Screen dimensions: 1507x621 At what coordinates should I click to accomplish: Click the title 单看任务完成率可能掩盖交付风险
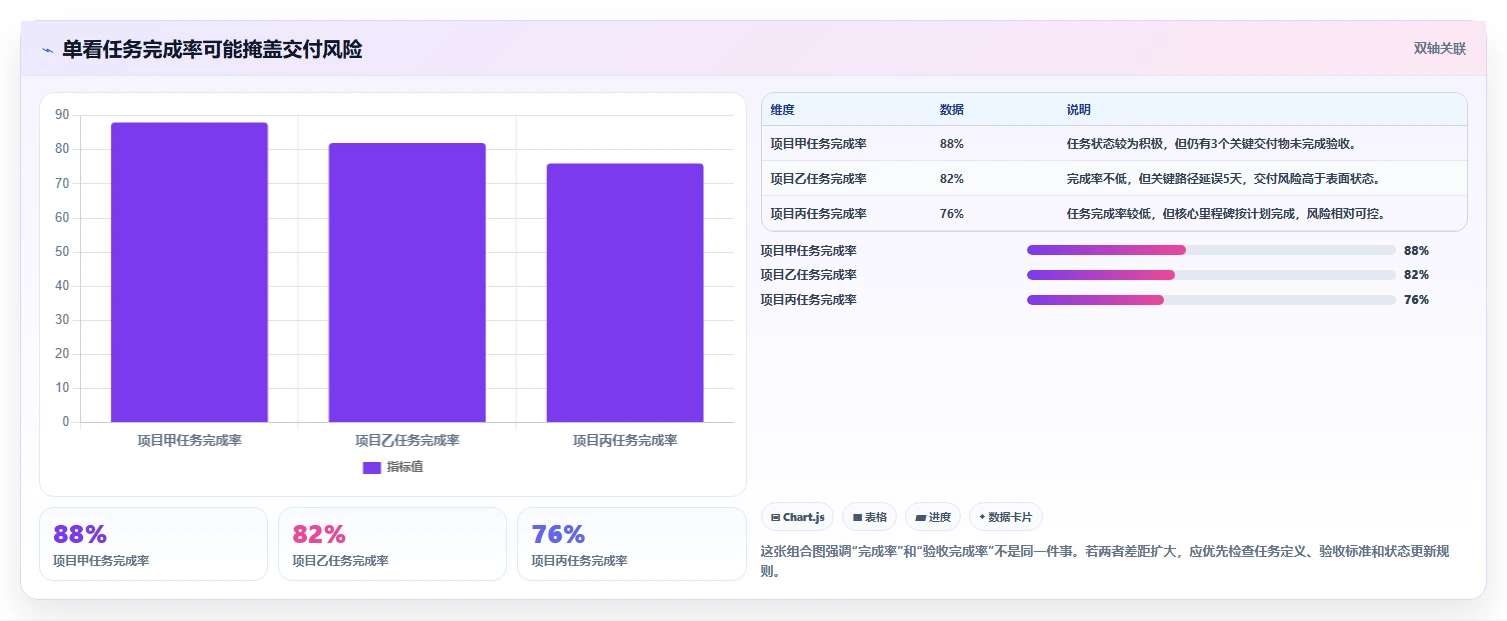[212, 49]
